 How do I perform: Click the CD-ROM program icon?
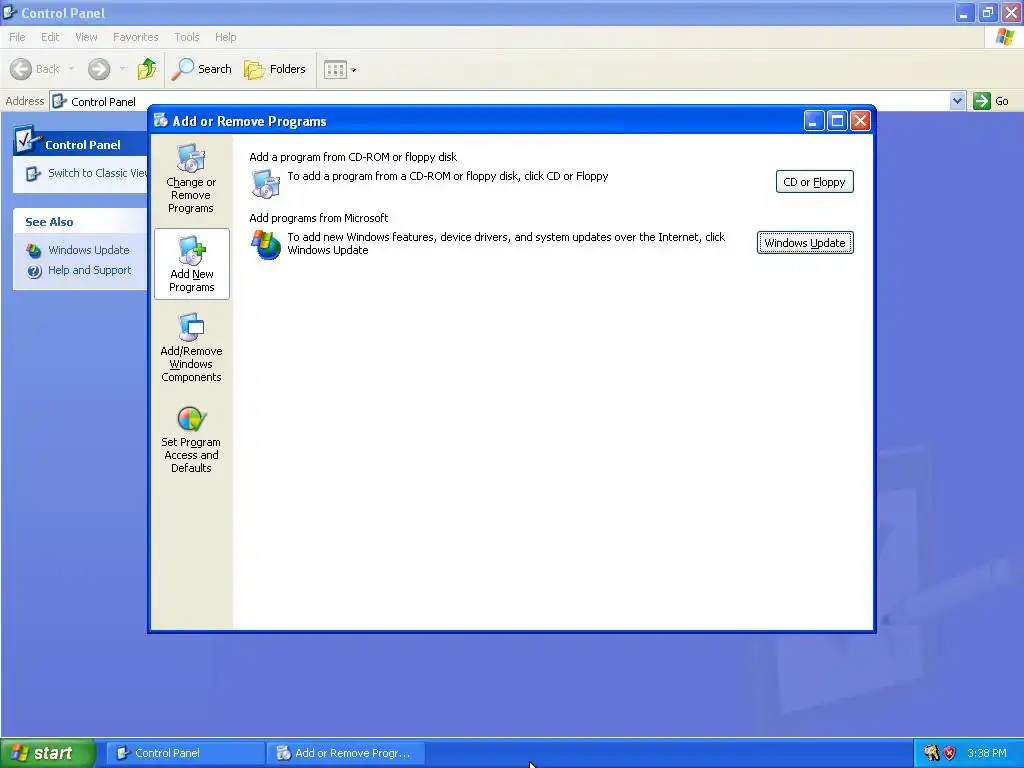(x=266, y=184)
